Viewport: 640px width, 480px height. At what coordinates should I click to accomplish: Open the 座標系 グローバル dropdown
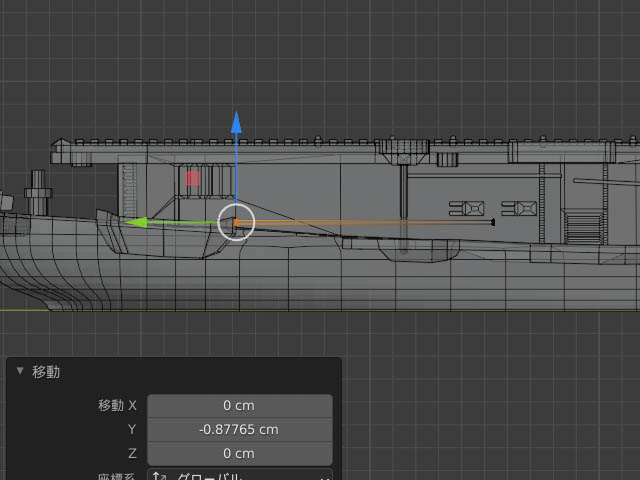click(x=240, y=475)
